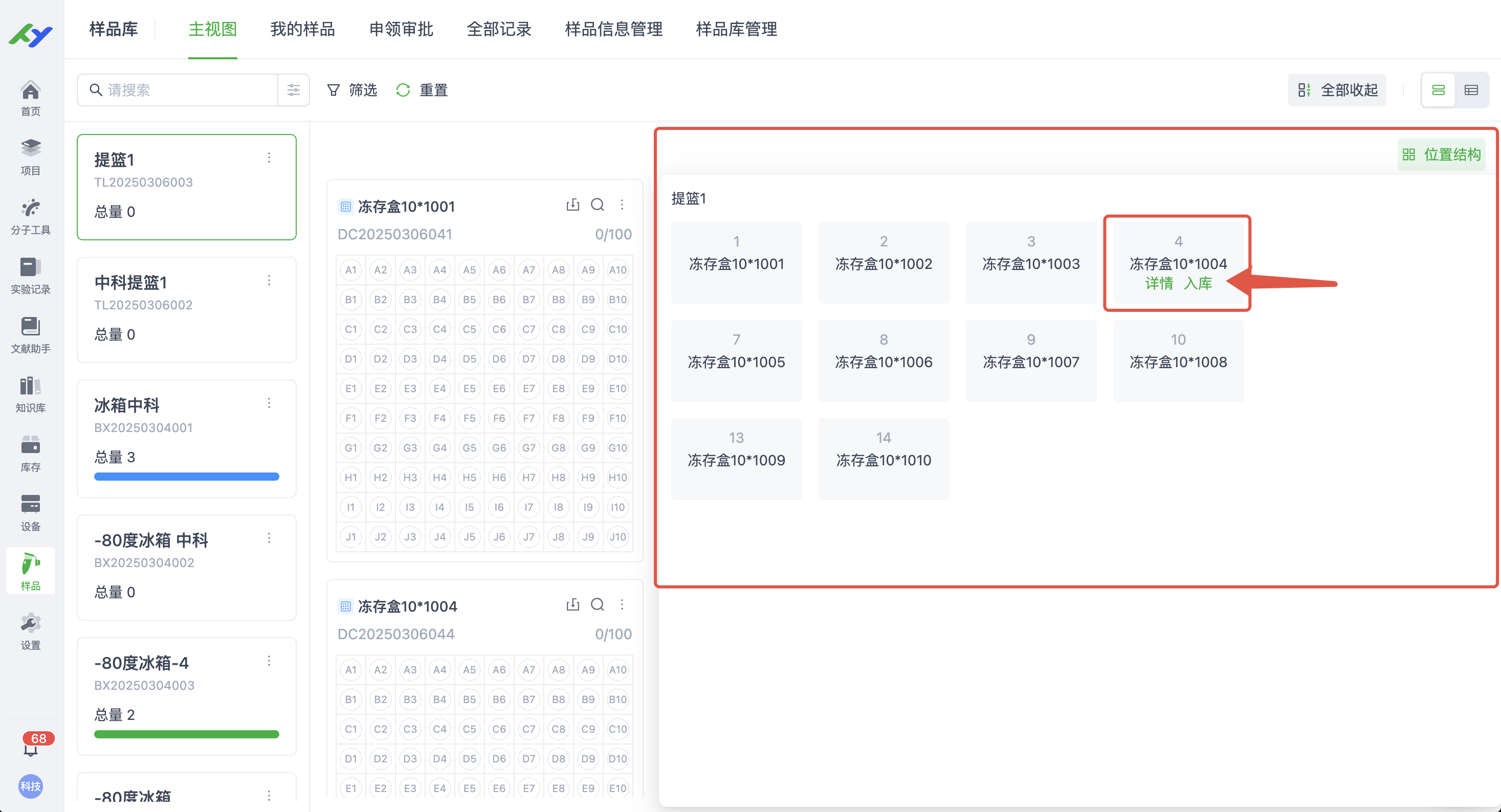The width and height of the screenshot is (1501, 812).
Task: Open the three-dot menu on 冰箱中科 card
Action: click(x=269, y=402)
